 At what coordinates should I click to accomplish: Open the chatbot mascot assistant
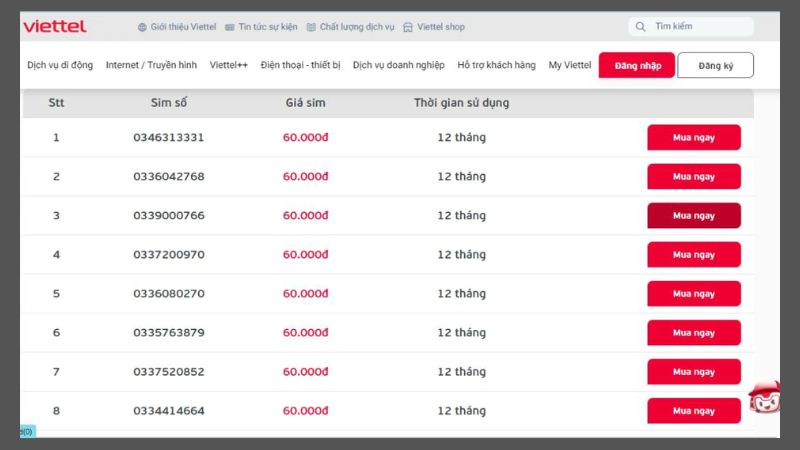[764, 397]
